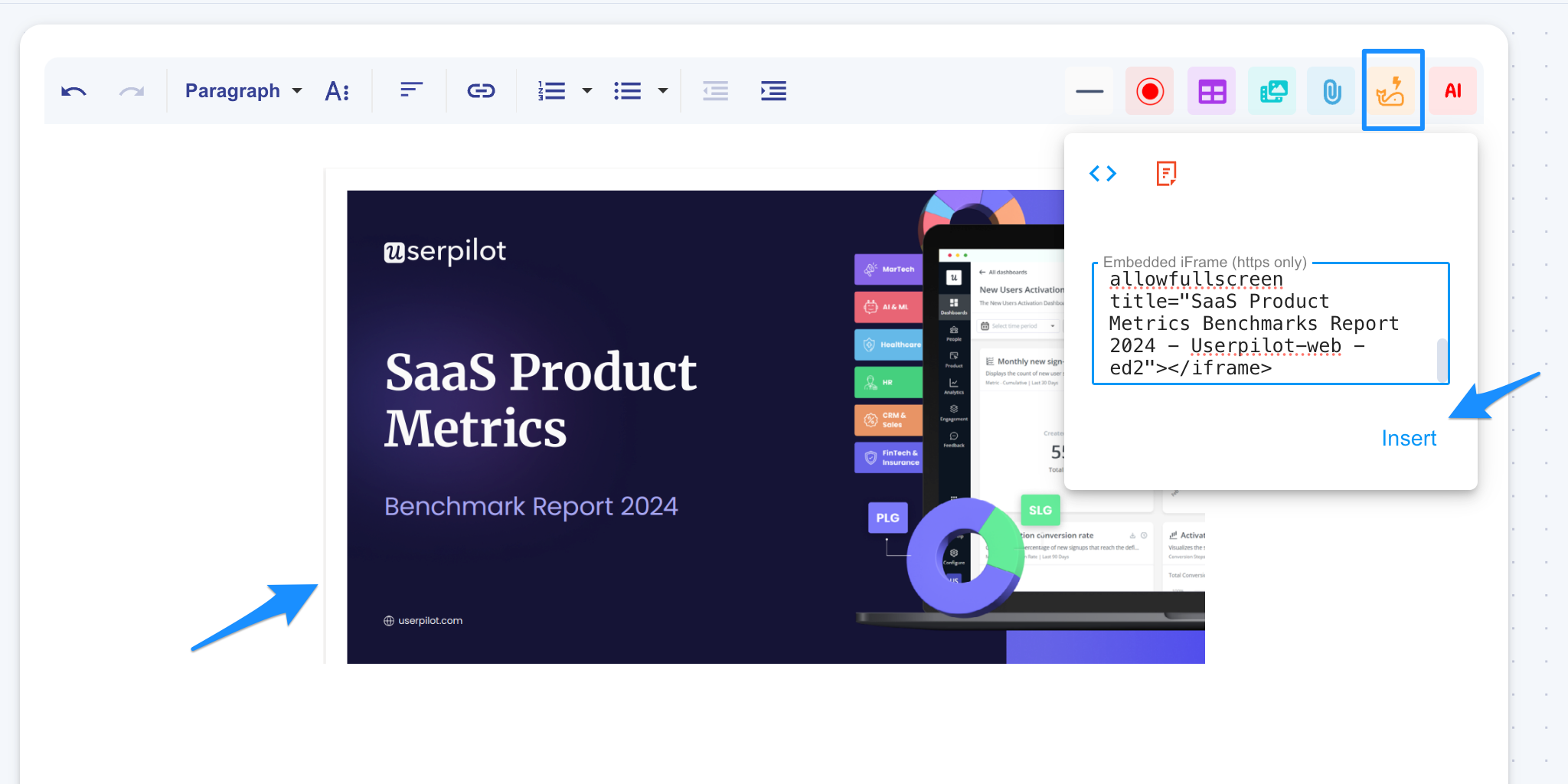Expand numbered list options arrow

tap(587, 91)
